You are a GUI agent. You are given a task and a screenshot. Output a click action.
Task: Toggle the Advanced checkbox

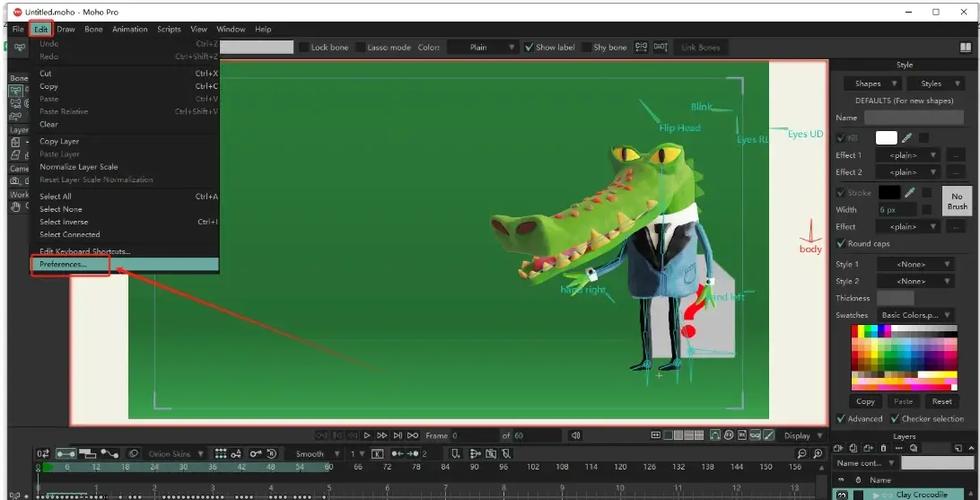click(x=841, y=419)
